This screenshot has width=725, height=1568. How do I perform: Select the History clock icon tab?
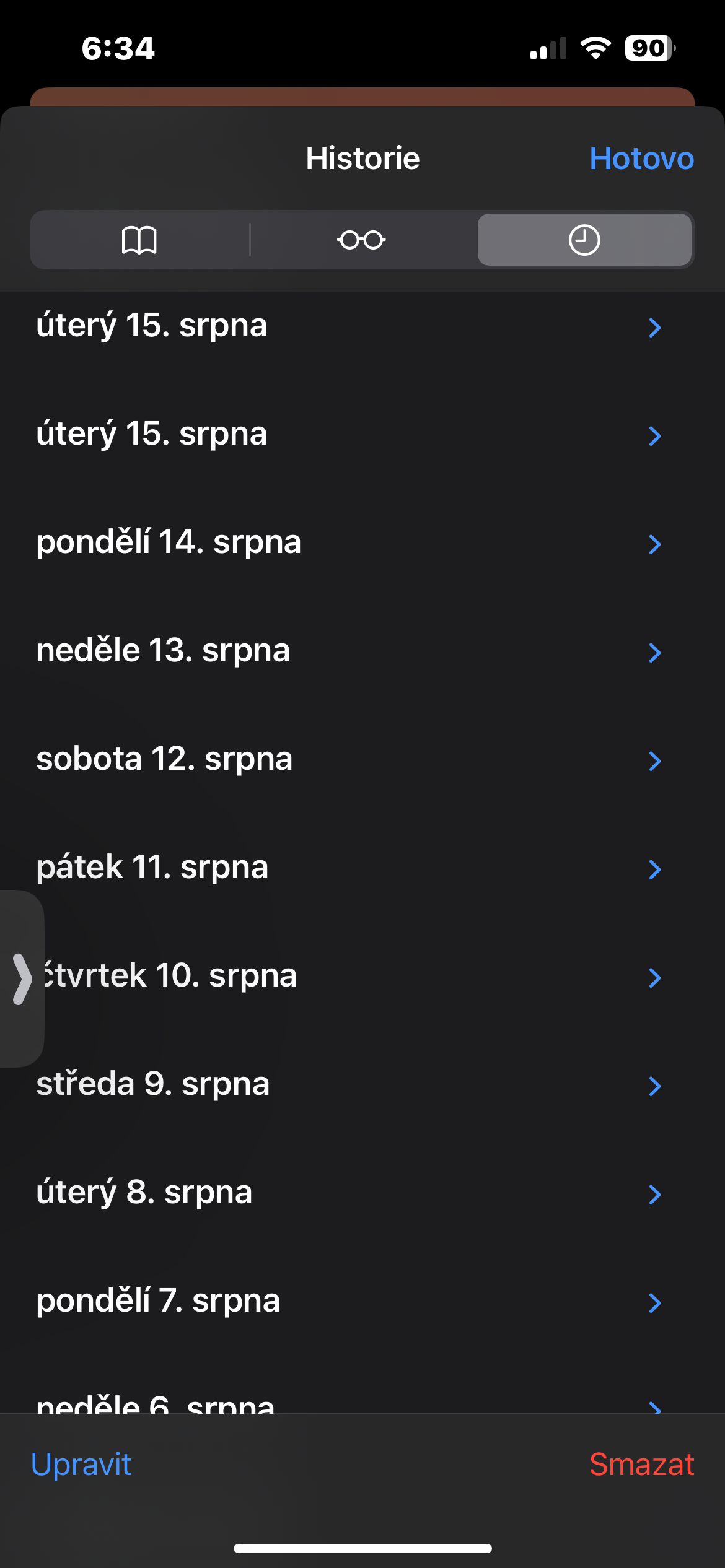584,240
